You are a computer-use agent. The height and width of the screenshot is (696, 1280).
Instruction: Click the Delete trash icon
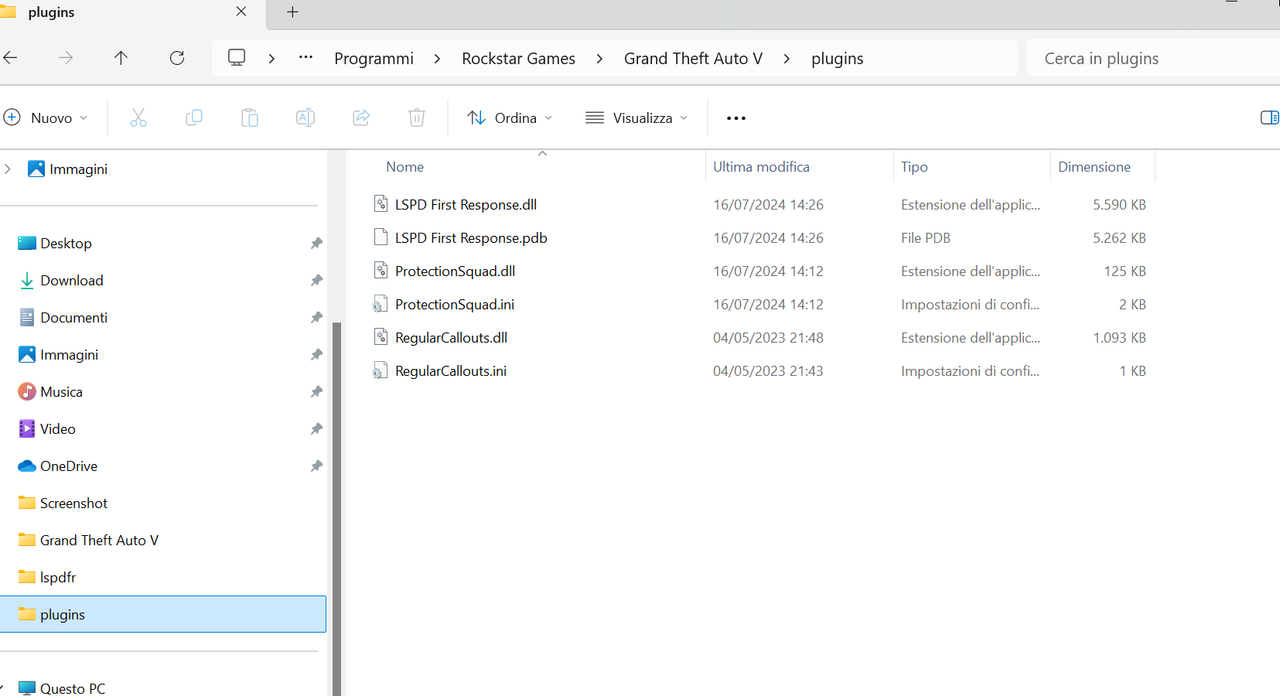click(417, 118)
